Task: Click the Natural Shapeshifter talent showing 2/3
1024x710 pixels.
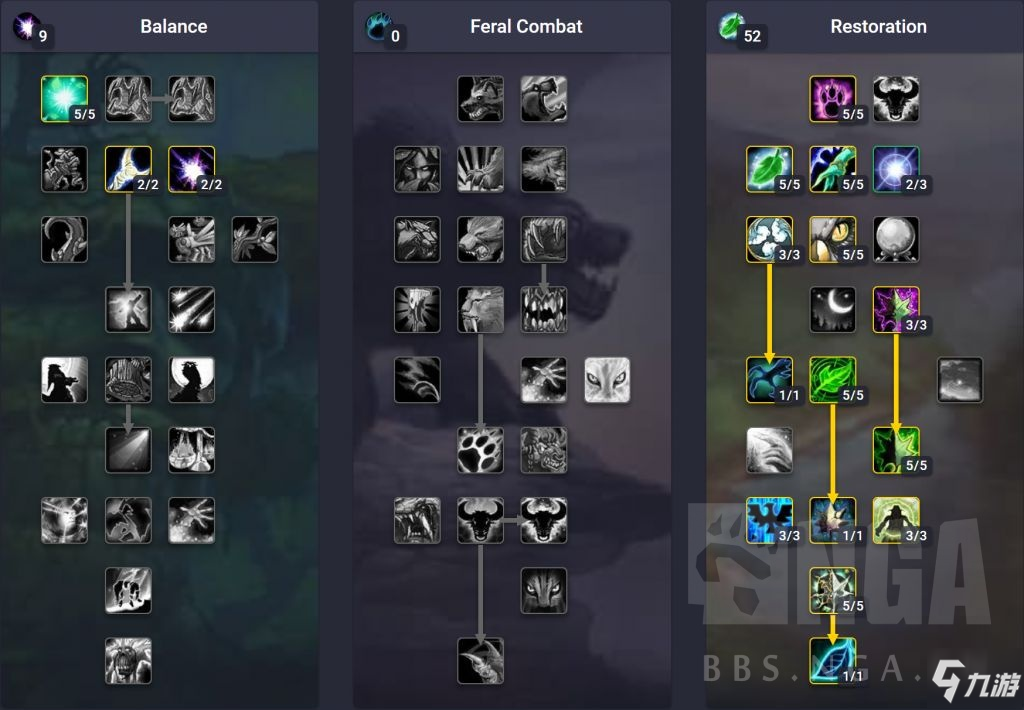Action: [896, 169]
